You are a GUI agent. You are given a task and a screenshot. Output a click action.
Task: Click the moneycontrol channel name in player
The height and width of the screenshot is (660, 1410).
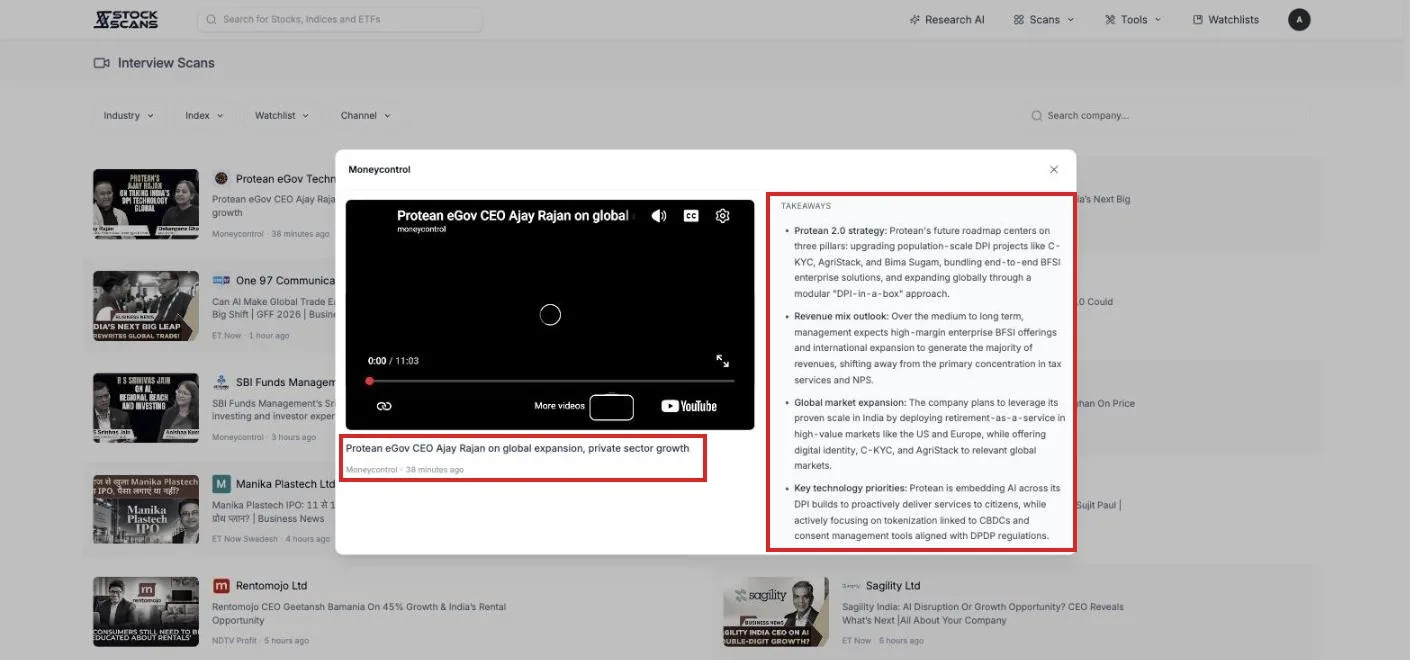click(x=421, y=230)
